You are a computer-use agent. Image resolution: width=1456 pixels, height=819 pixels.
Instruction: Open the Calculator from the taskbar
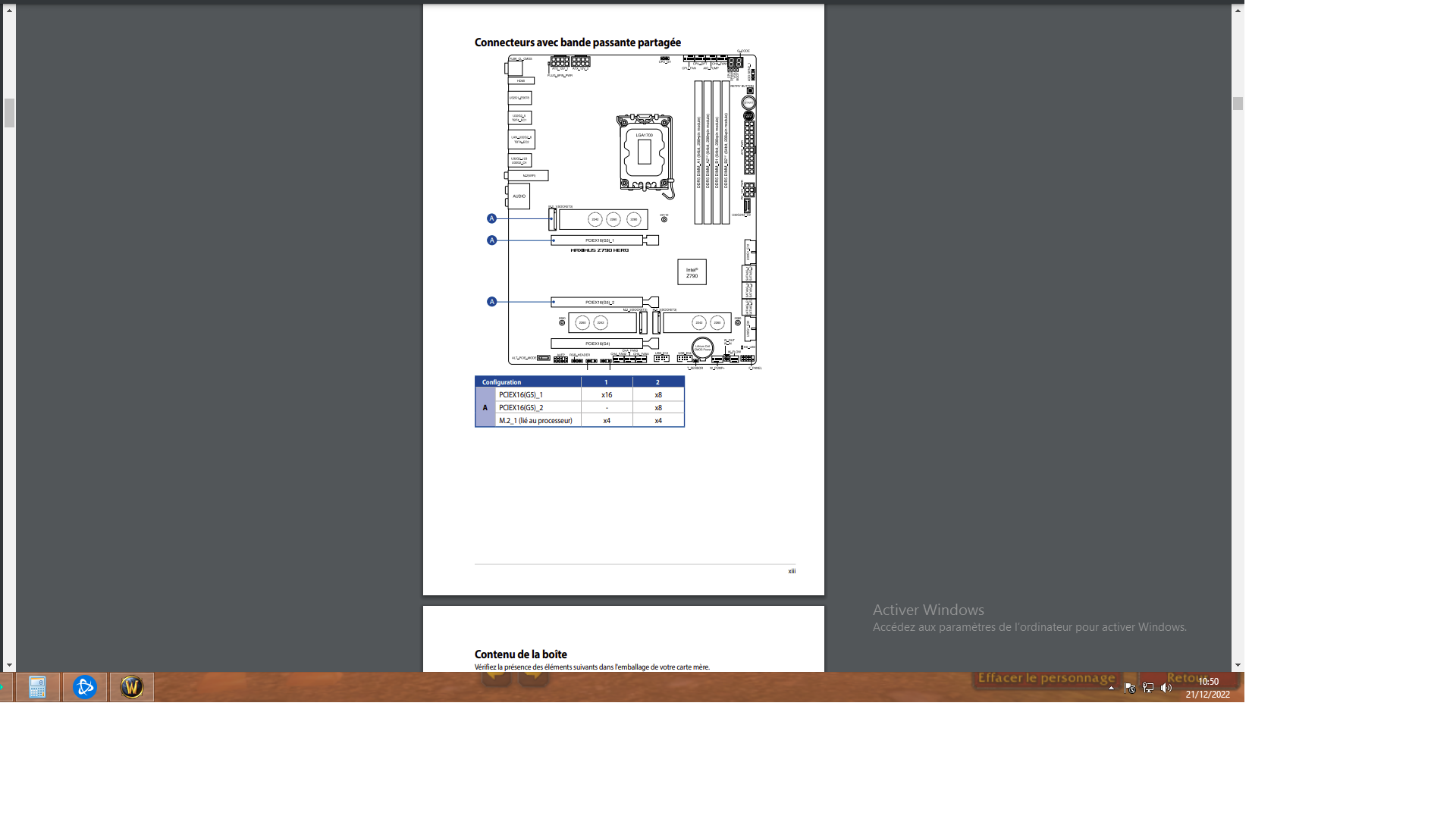[x=37, y=687]
